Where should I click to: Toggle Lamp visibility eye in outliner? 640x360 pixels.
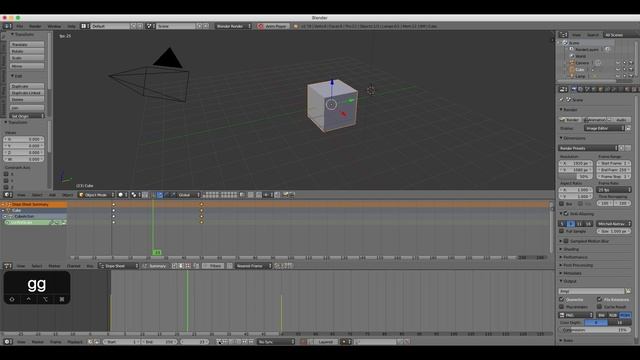[x=618, y=76]
